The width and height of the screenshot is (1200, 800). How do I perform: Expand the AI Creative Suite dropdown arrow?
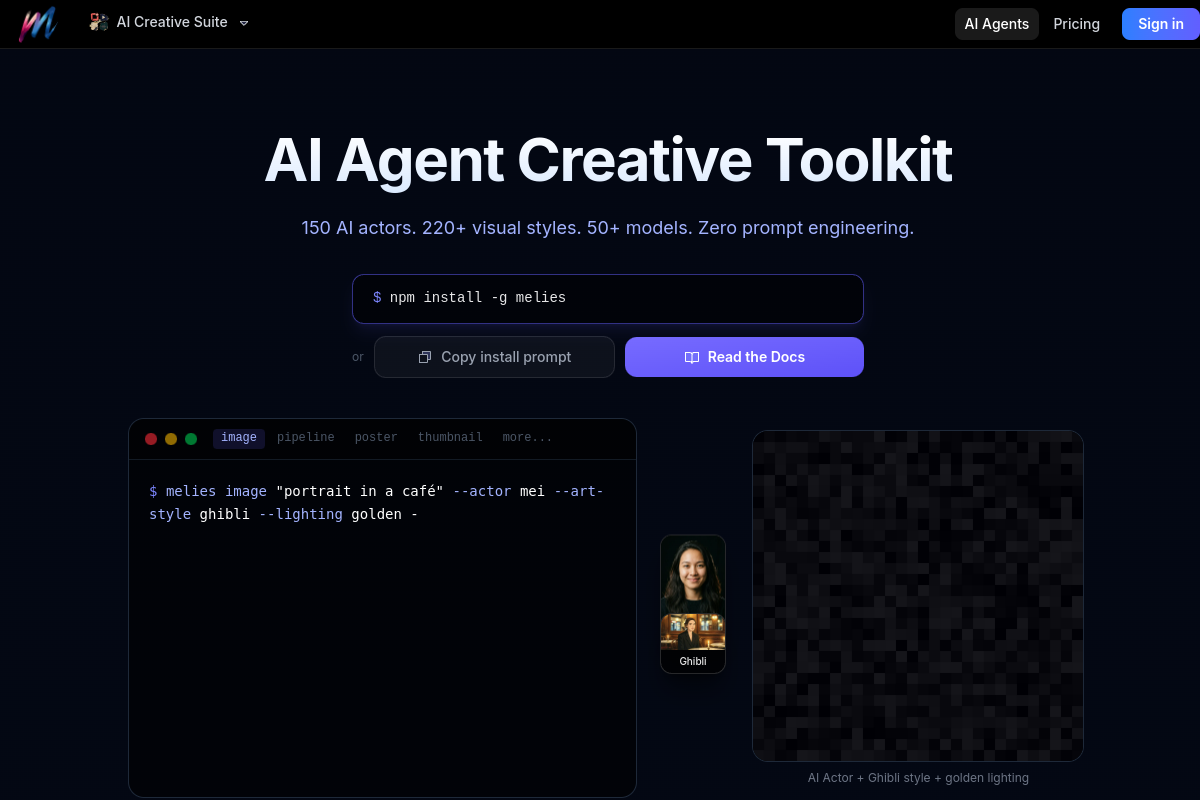click(244, 23)
